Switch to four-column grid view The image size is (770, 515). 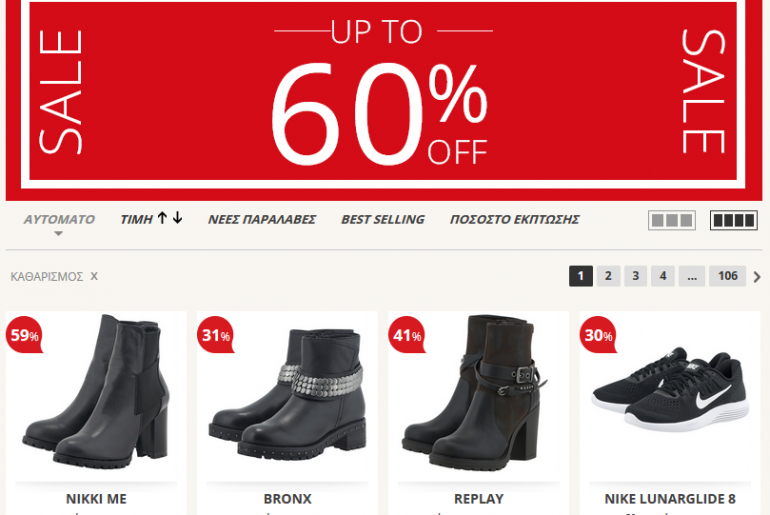tap(734, 220)
